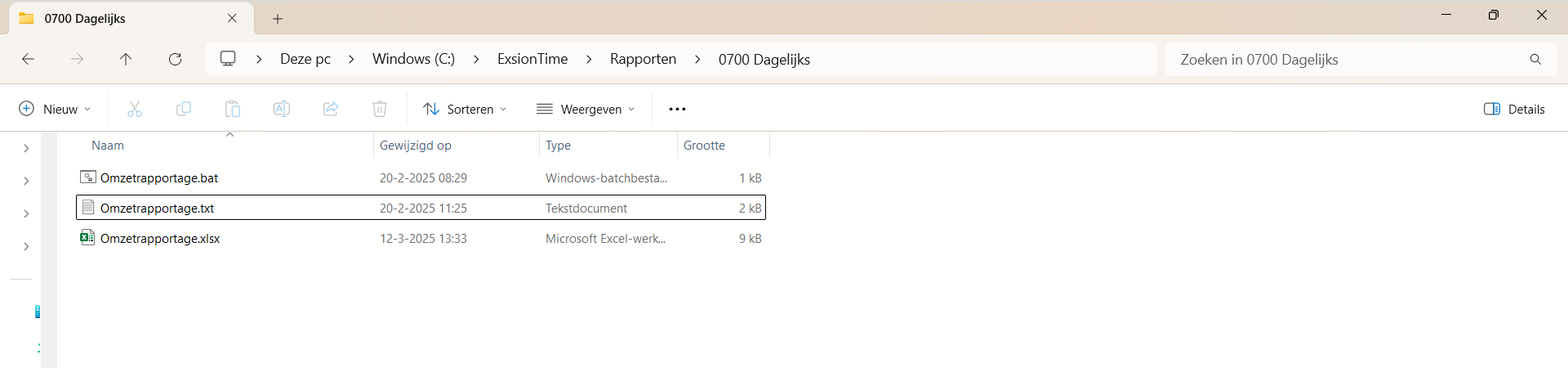Refresh the current folder view

coord(175,59)
